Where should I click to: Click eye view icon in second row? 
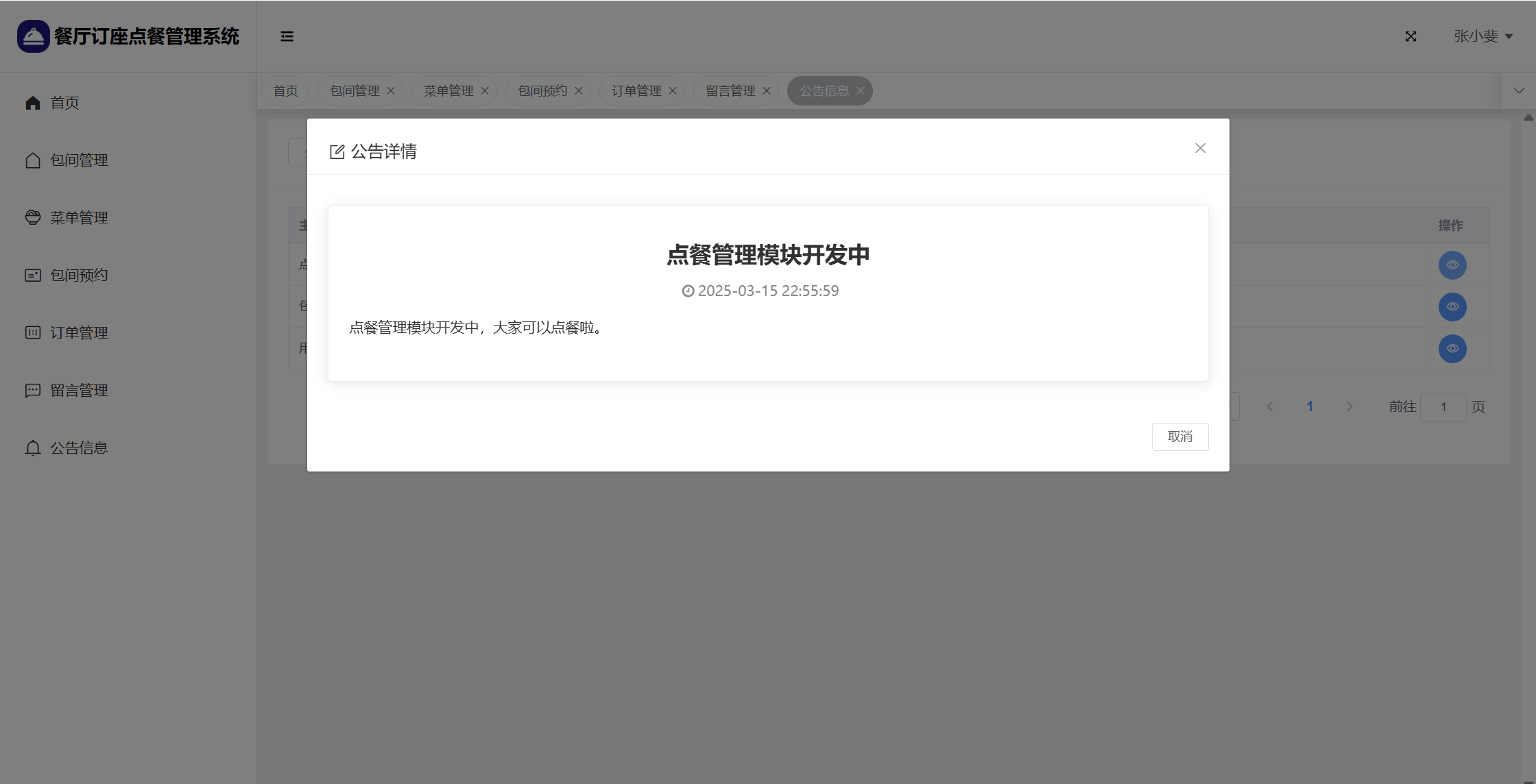click(x=1452, y=307)
